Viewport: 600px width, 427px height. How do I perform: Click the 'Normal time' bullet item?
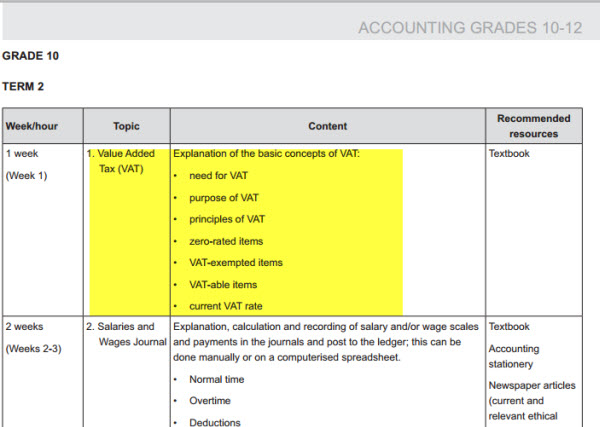[x=217, y=380]
